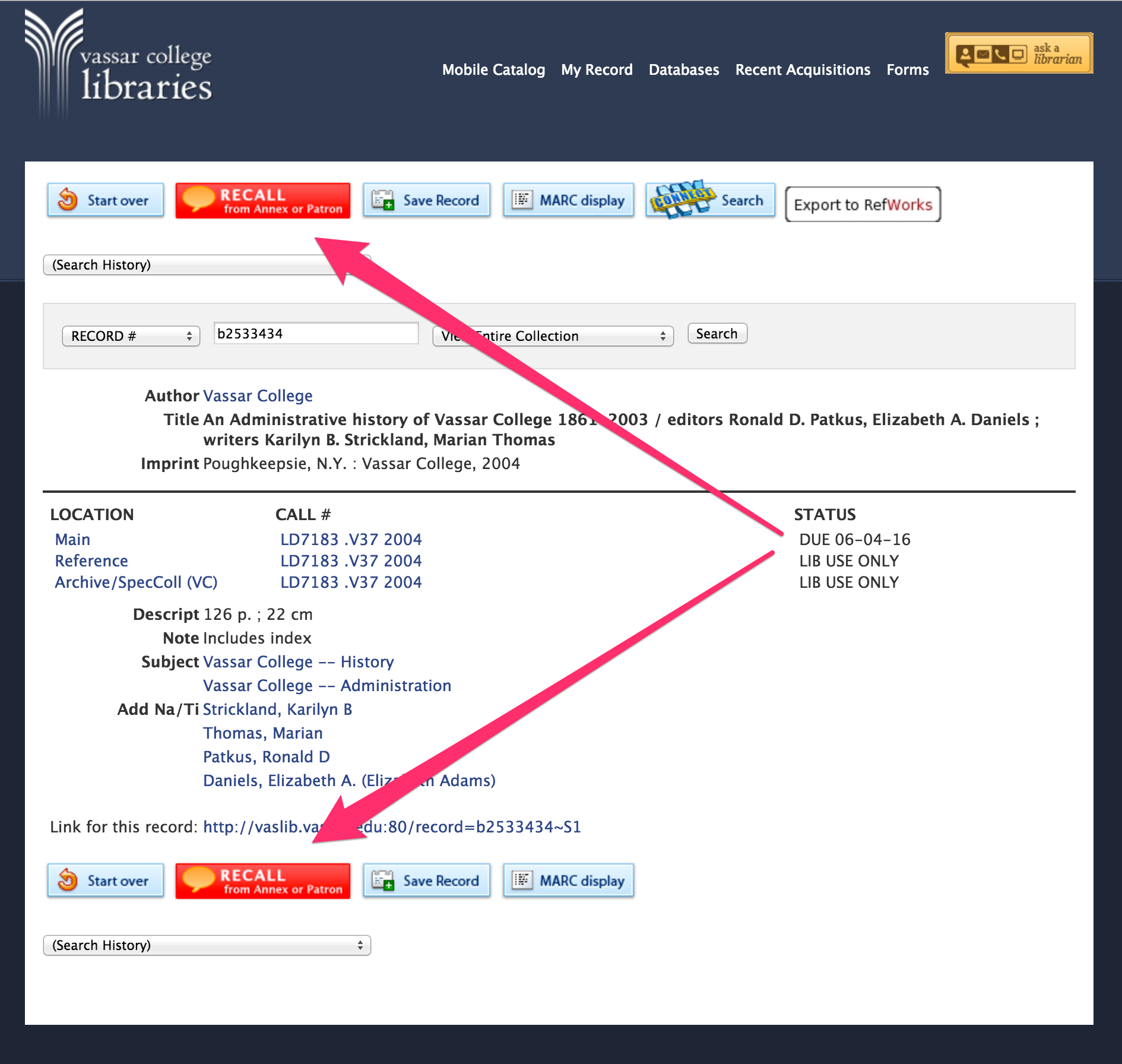Open the Ask a Librarian widget

click(1019, 53)
